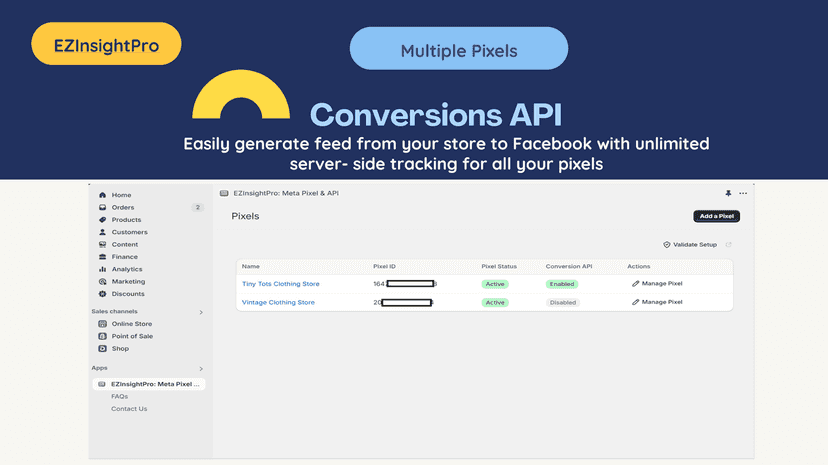Expand the Sales channels section chevron

click(201, 312)
